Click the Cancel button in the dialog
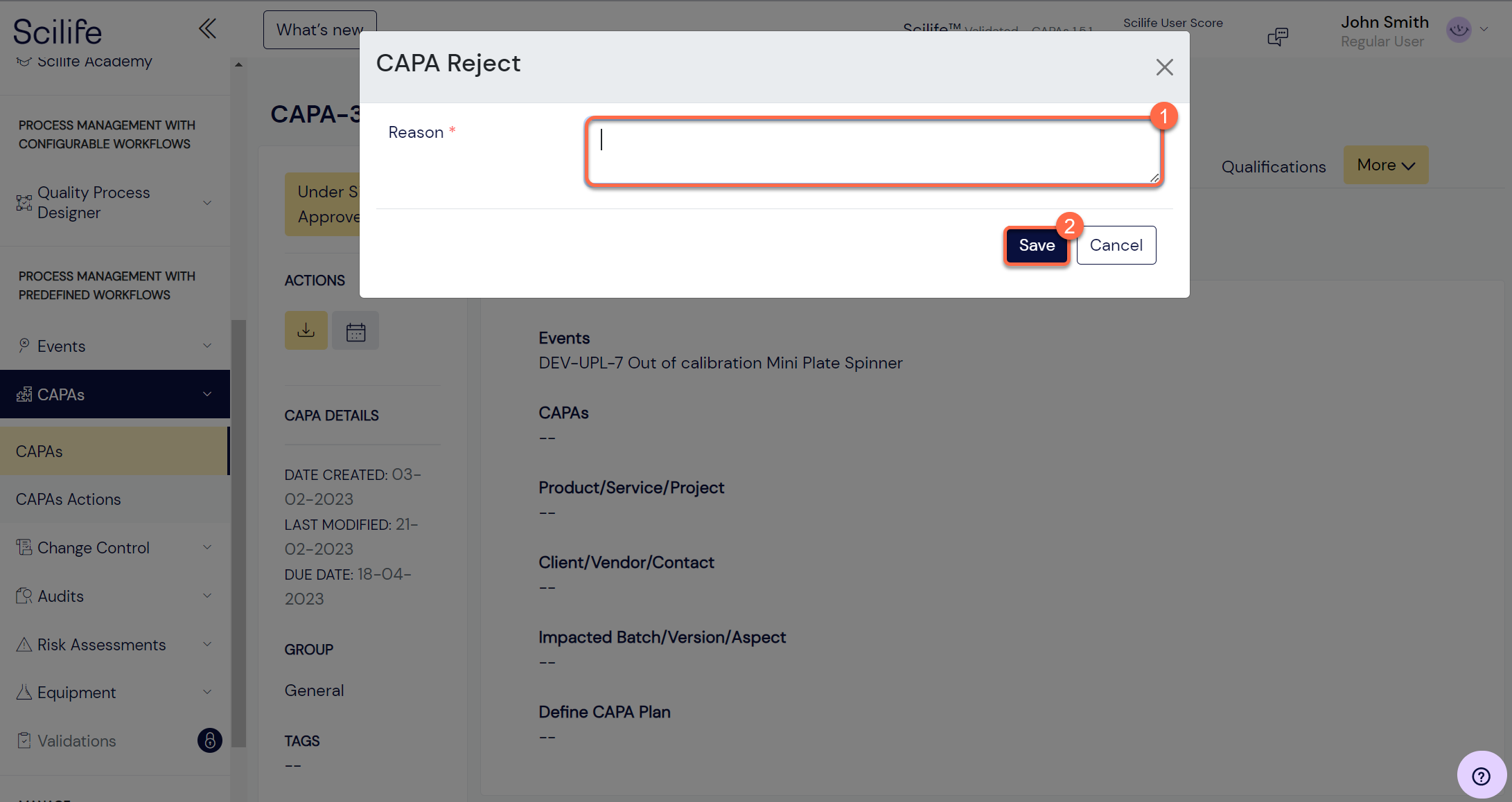The image size is (1512, 802). click(1116, 245)
